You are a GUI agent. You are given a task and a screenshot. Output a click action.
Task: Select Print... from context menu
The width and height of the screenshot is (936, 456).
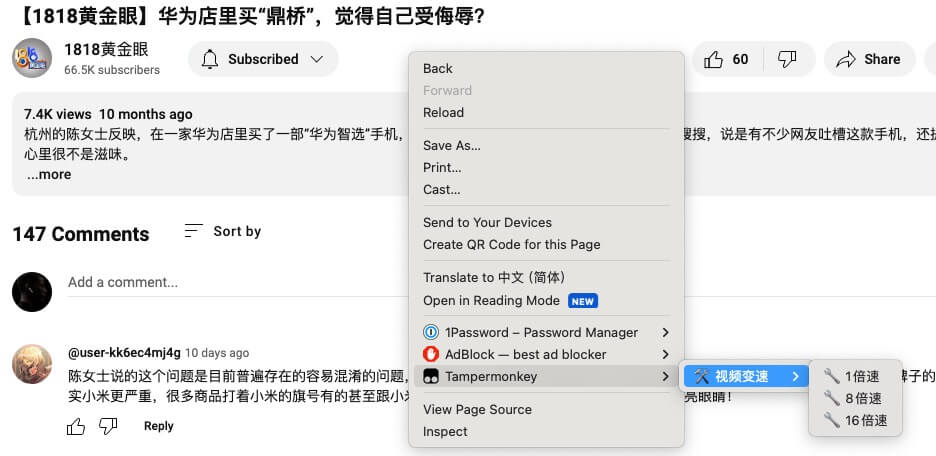coord(546,168)
